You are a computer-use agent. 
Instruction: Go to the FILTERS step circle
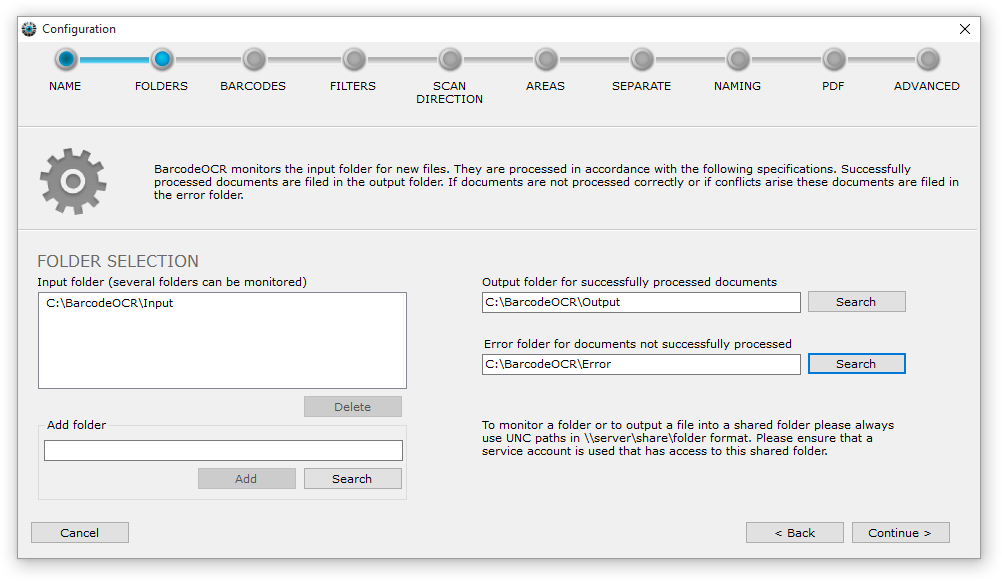click(354, 59)
